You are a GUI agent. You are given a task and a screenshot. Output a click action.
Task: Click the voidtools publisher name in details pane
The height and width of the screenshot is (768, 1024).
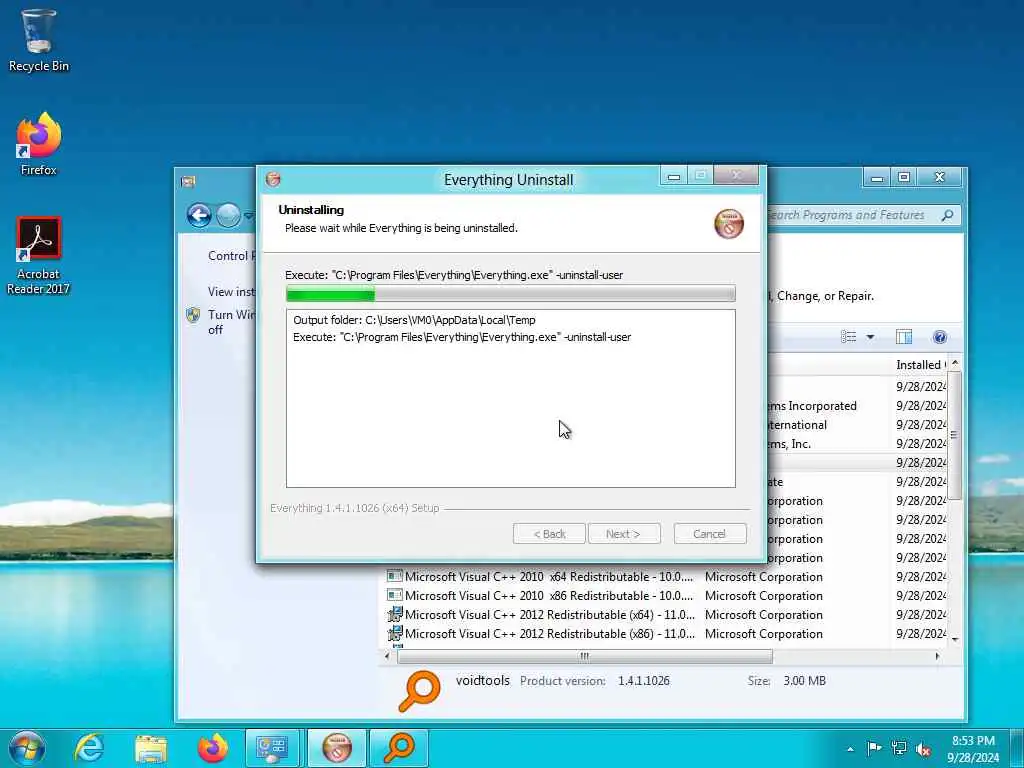click(483, 680)
